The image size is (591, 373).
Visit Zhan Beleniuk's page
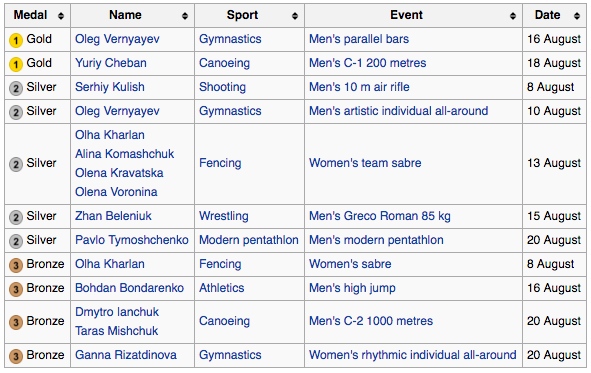[x=113, y=216]
